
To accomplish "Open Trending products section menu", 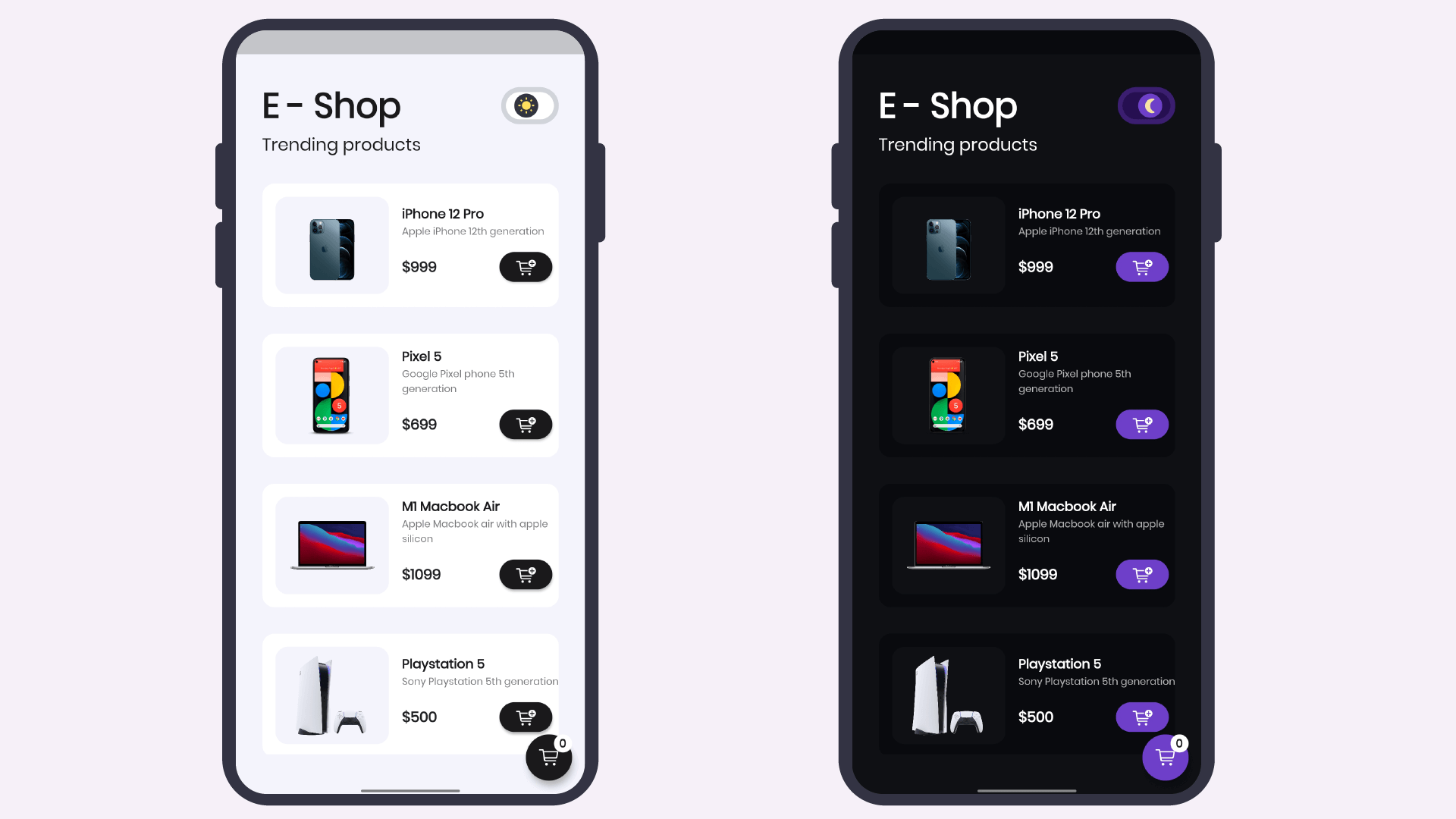I will tap(341, 144).
